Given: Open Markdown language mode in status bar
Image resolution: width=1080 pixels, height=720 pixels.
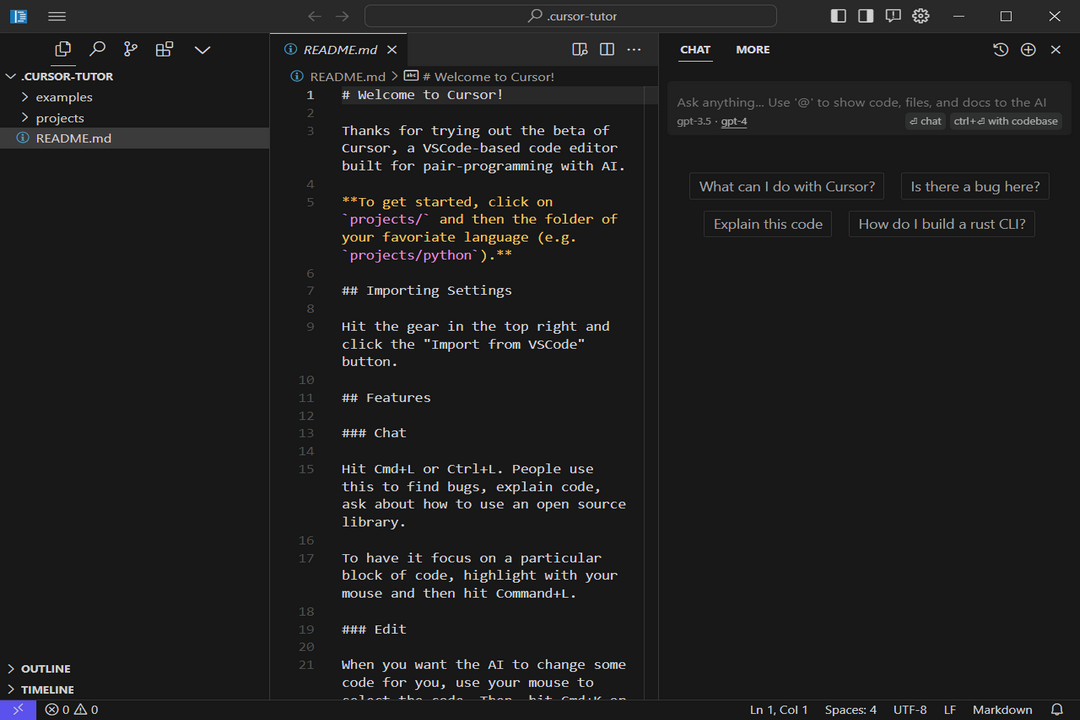Looking at the screenshot, I should 1002,710.
